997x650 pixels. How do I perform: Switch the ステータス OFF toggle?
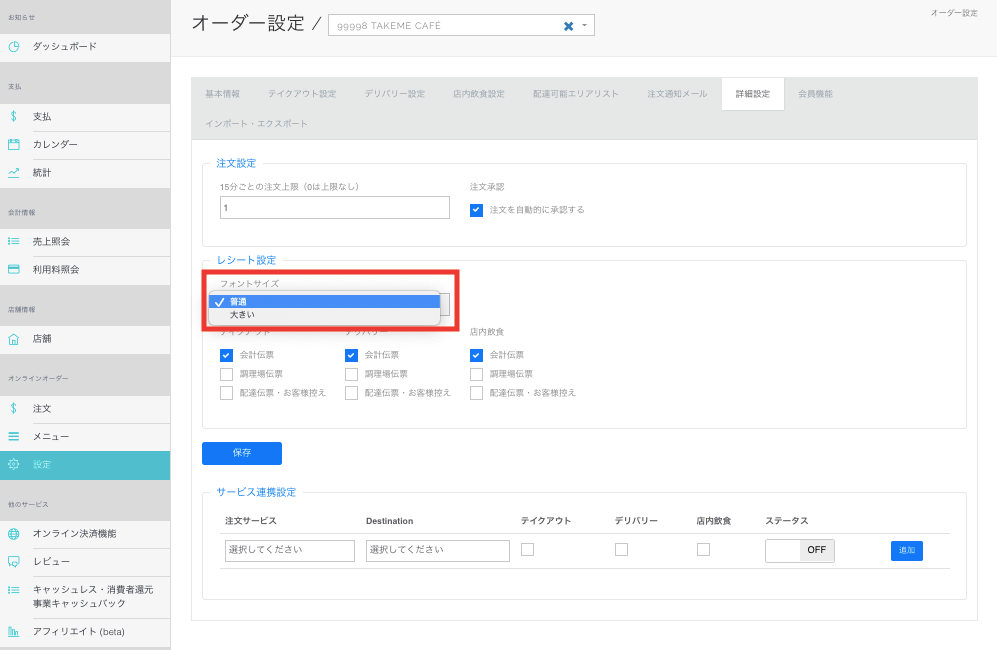pyautogui.click(x=800, y=550)
